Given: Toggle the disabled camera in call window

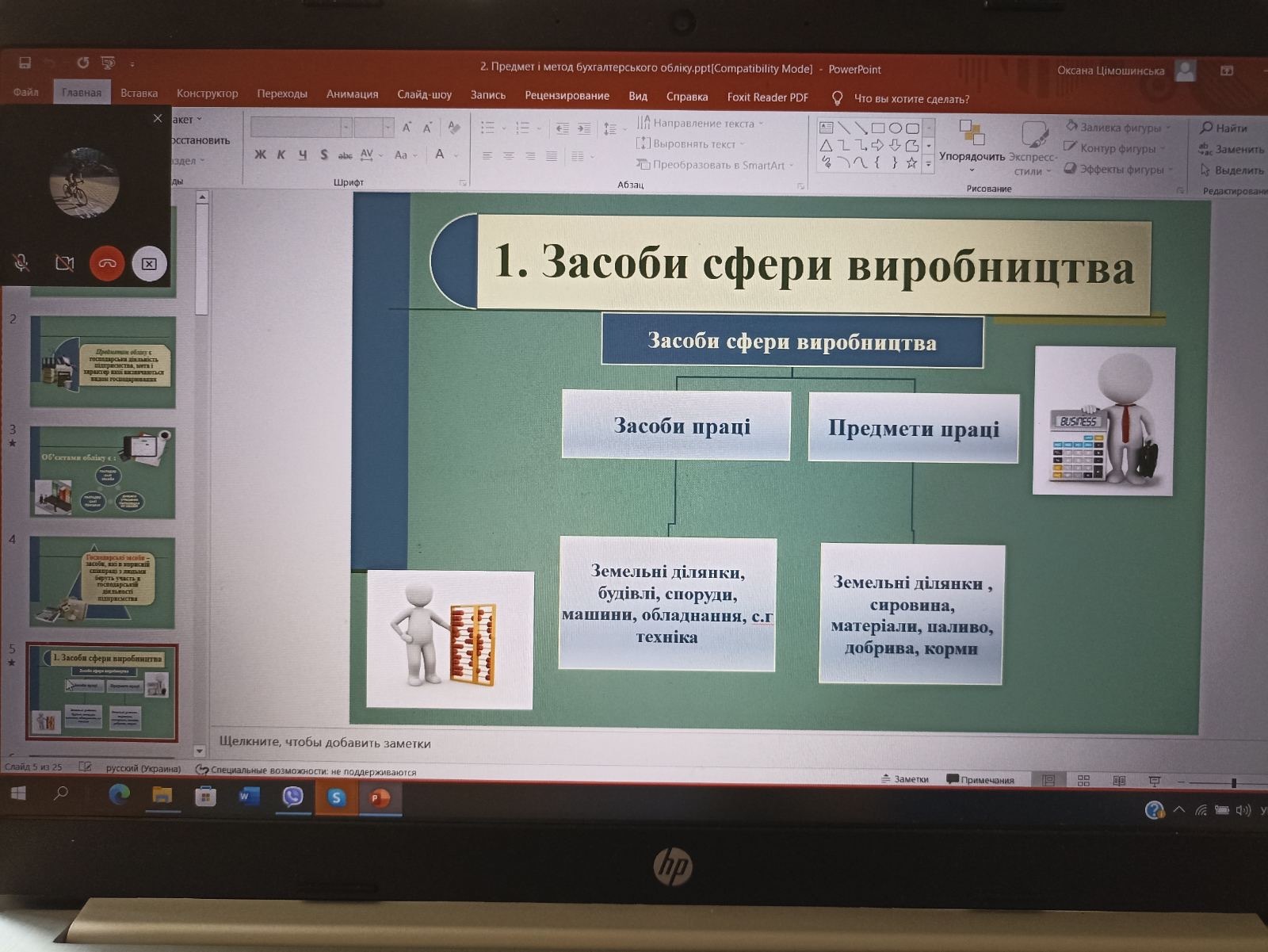Looking at the screenshot, I should (x=64, y=263).
